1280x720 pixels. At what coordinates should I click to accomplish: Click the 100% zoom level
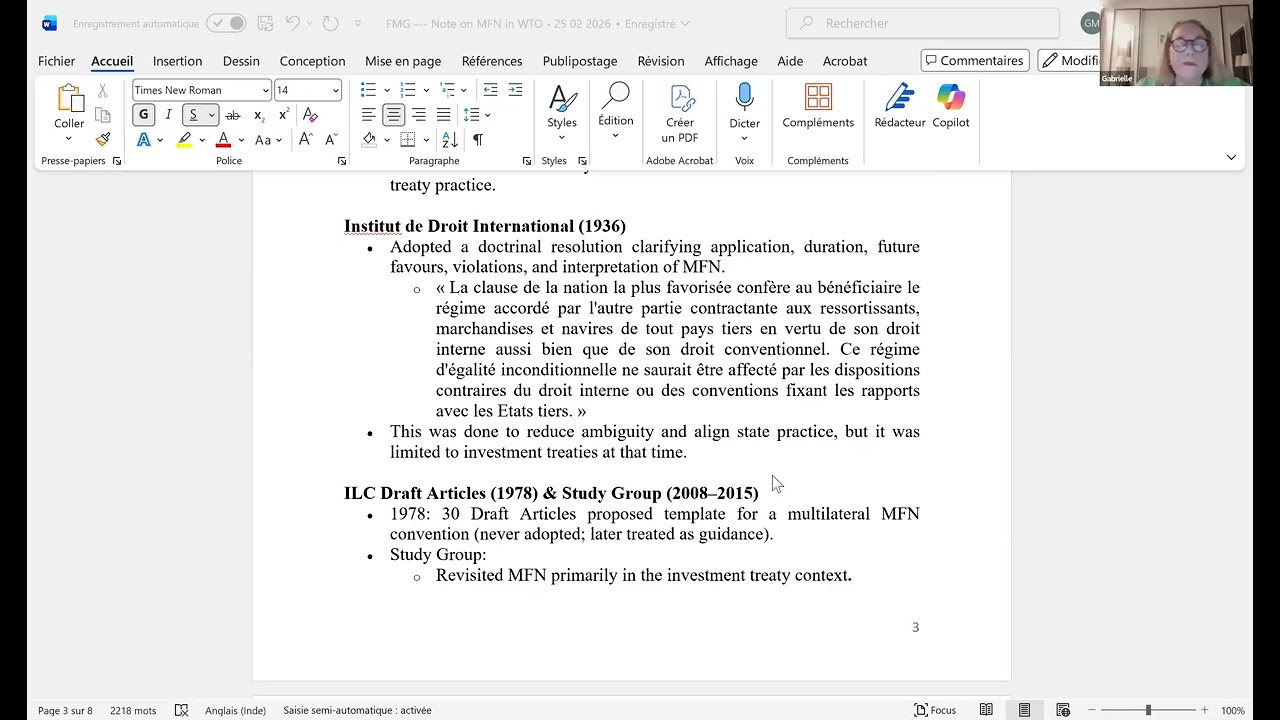pyautogui.click(x=1232, y=710)
